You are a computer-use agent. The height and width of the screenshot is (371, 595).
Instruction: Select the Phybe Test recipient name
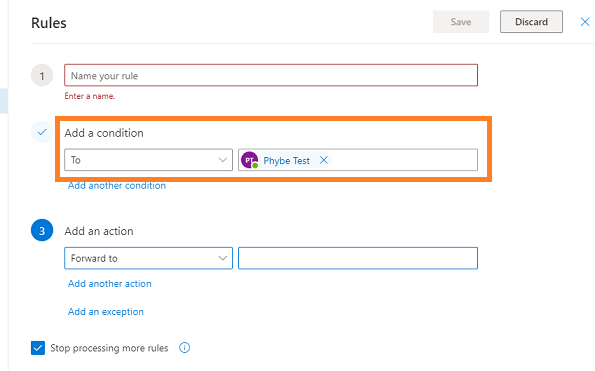coord(286,161)
